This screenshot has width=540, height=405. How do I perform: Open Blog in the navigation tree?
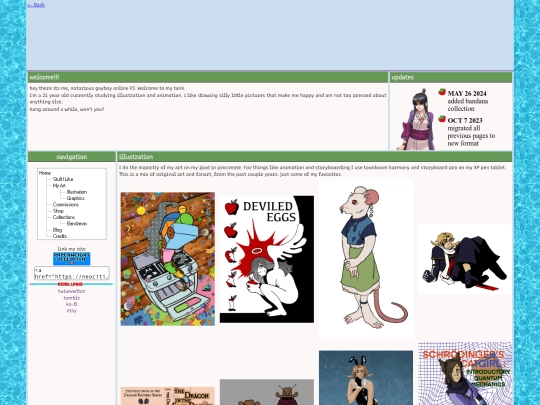click(x=57, y=230)
